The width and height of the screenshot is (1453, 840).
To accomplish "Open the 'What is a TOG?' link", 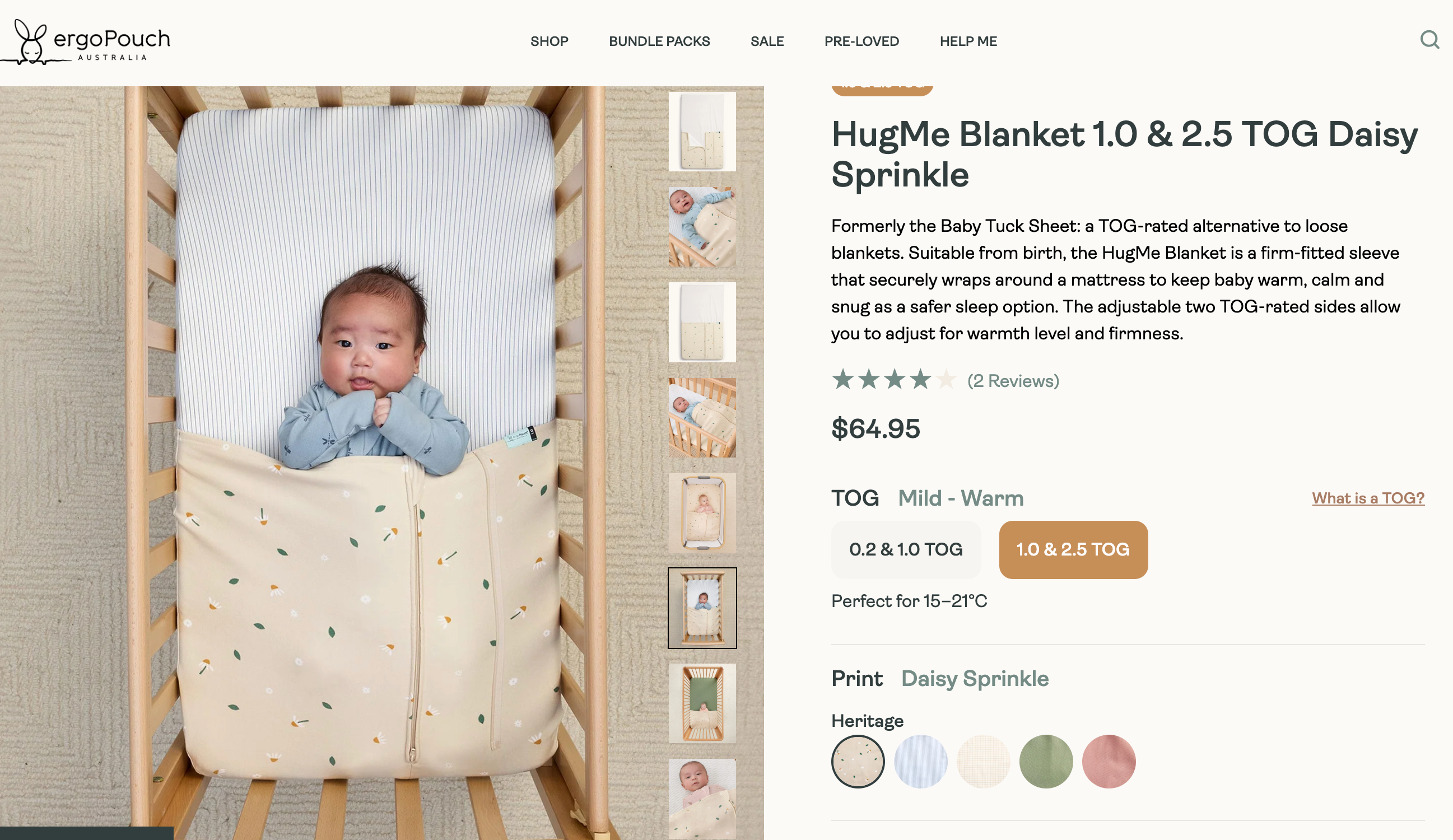I will pyautogui.click(x=1368, y=498).
